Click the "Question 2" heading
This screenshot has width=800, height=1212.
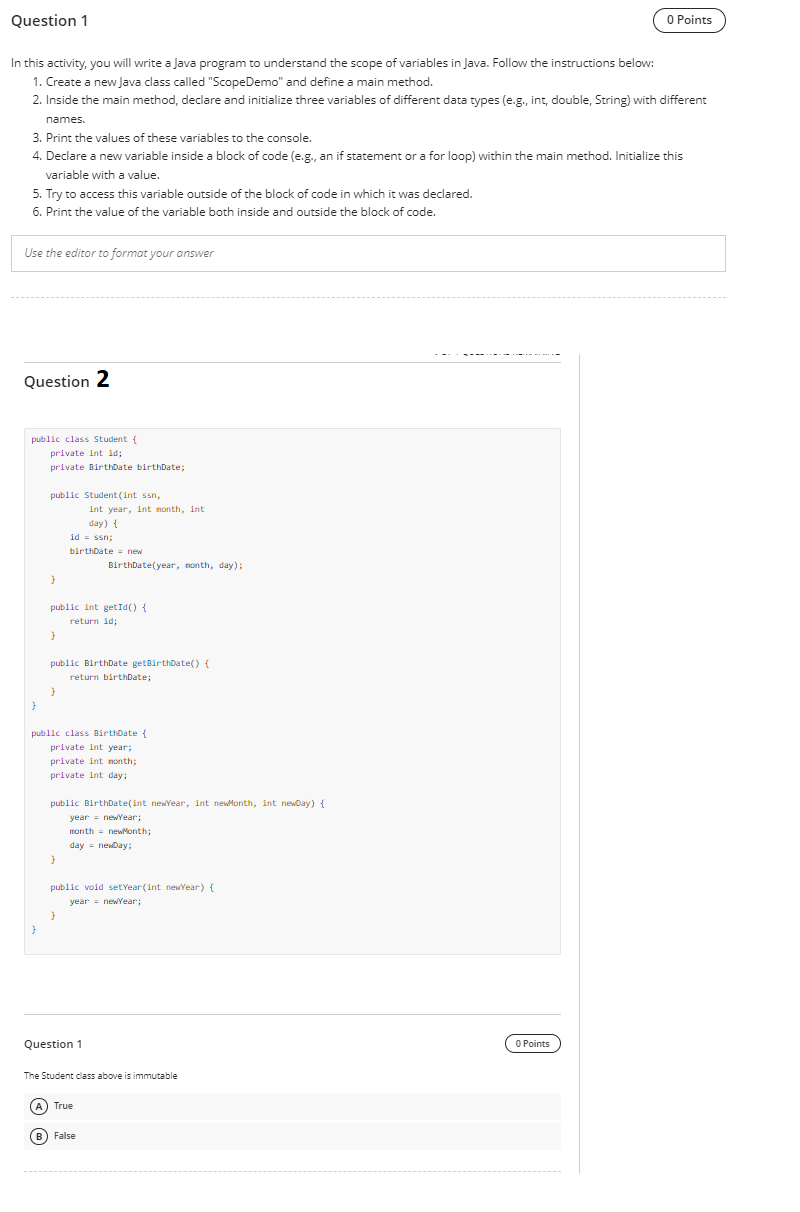[x=65, y=381]
